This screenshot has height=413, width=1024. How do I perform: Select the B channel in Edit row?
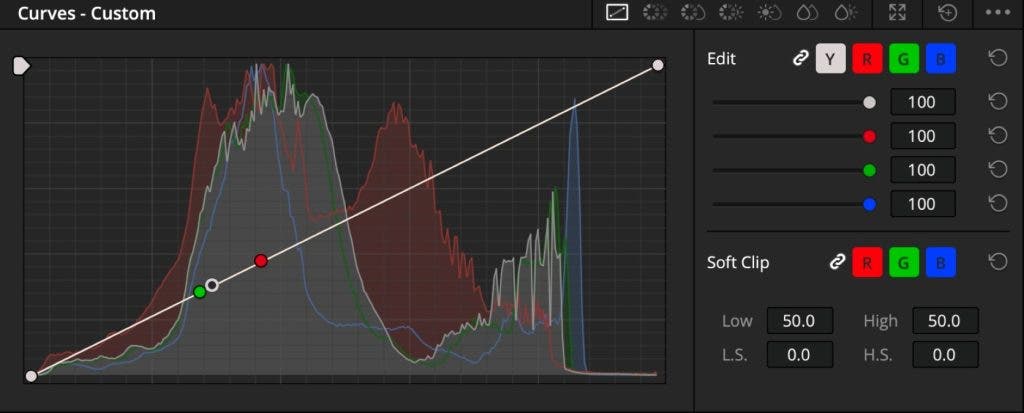[x=940, y=59]
